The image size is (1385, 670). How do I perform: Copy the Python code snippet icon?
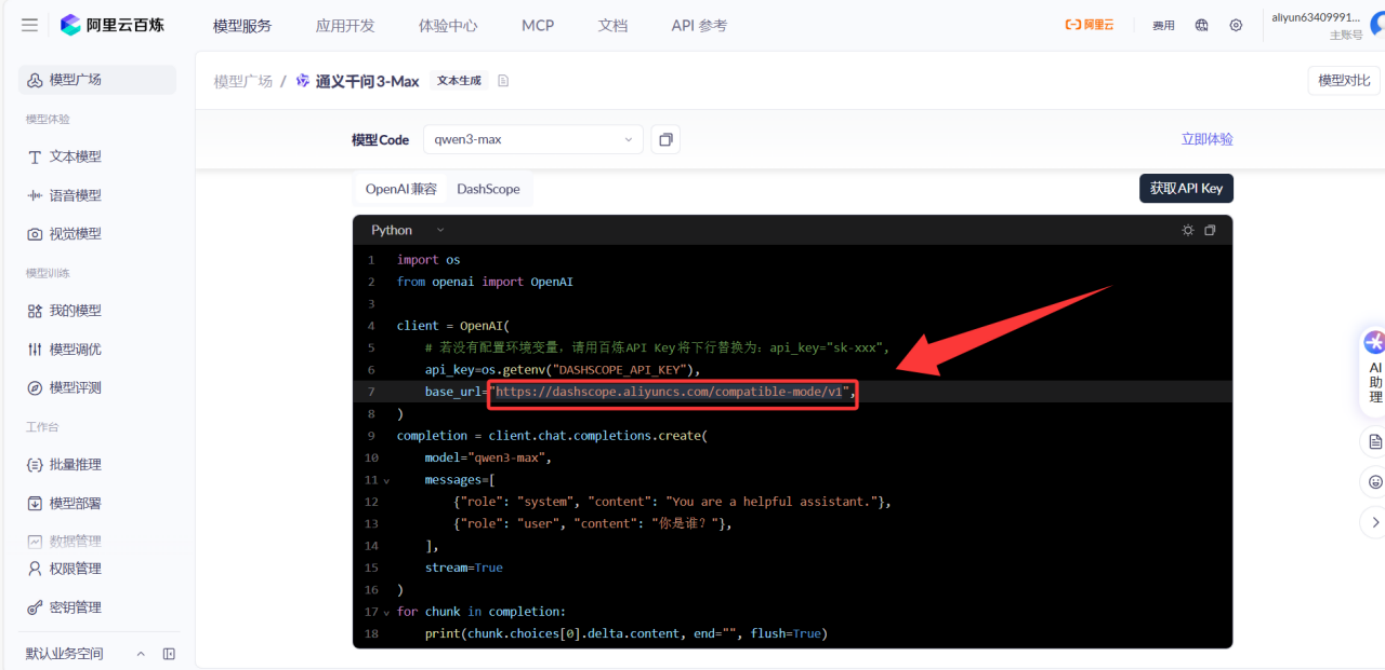(x=1210, y=230)
